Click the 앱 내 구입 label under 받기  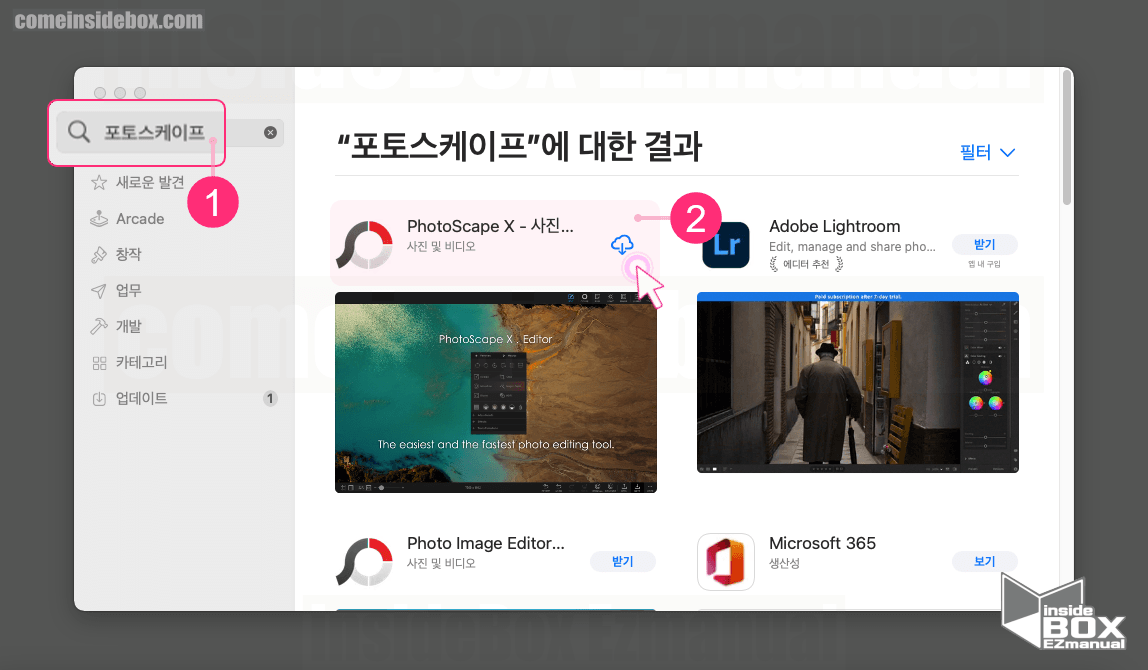click(984, 264)
